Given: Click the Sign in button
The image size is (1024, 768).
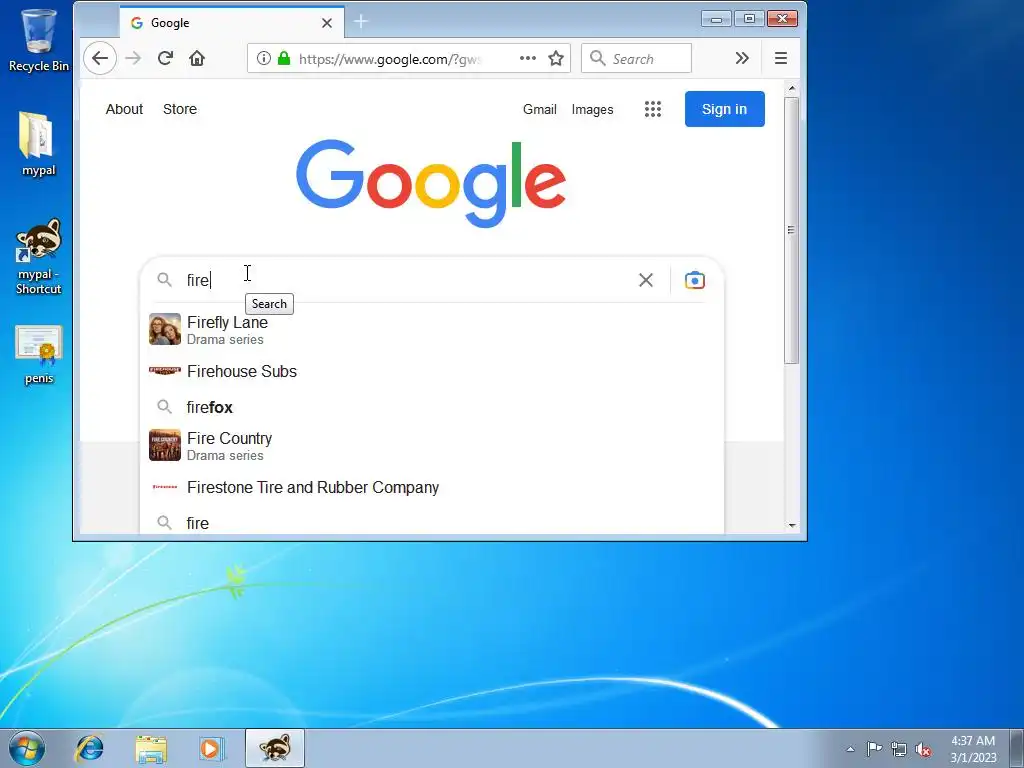Looking at the screenshot, I should [x=724, y=109].
